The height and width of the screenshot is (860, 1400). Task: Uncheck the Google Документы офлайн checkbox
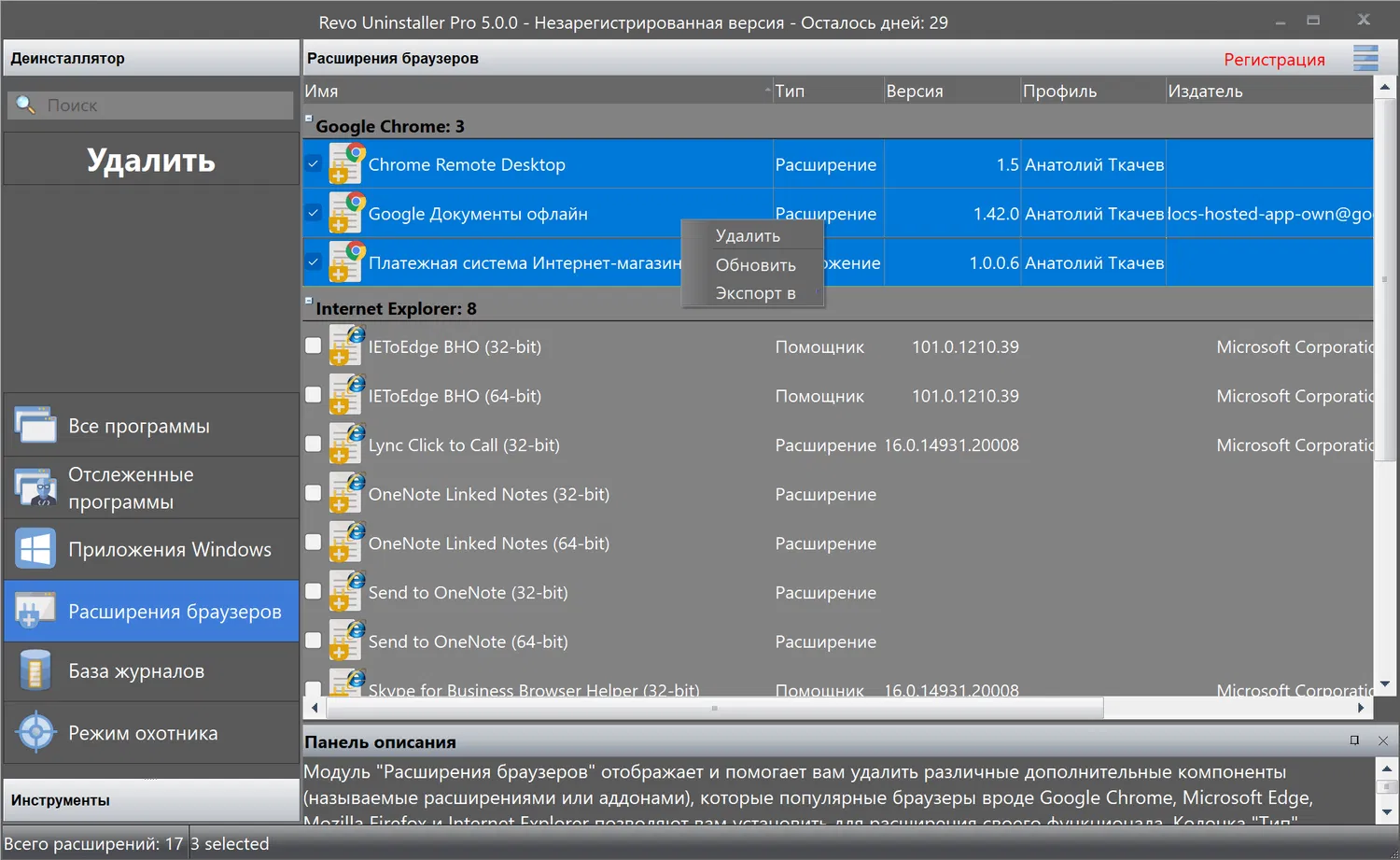(314, 213)
